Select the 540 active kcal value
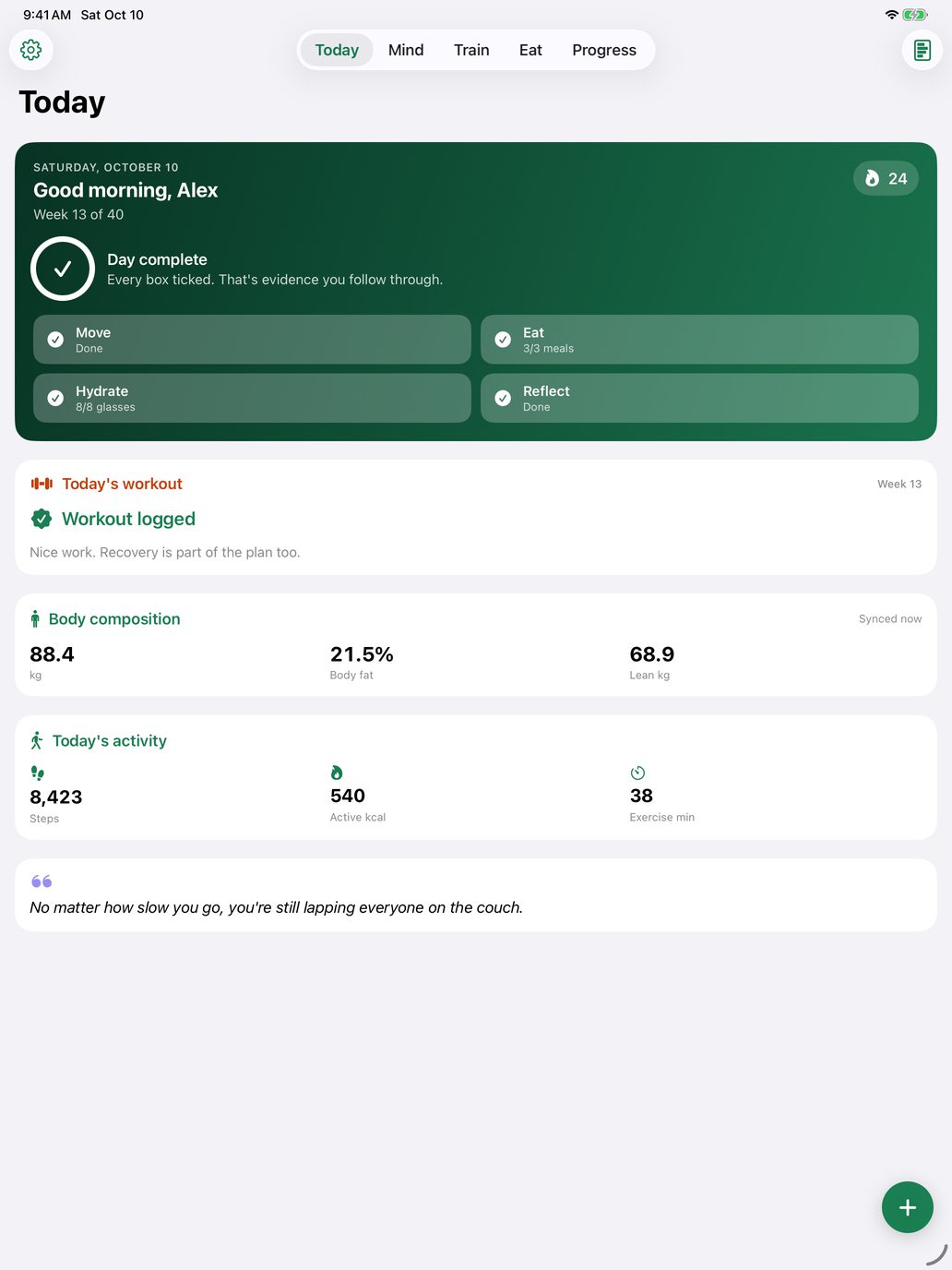 [348, 796]
